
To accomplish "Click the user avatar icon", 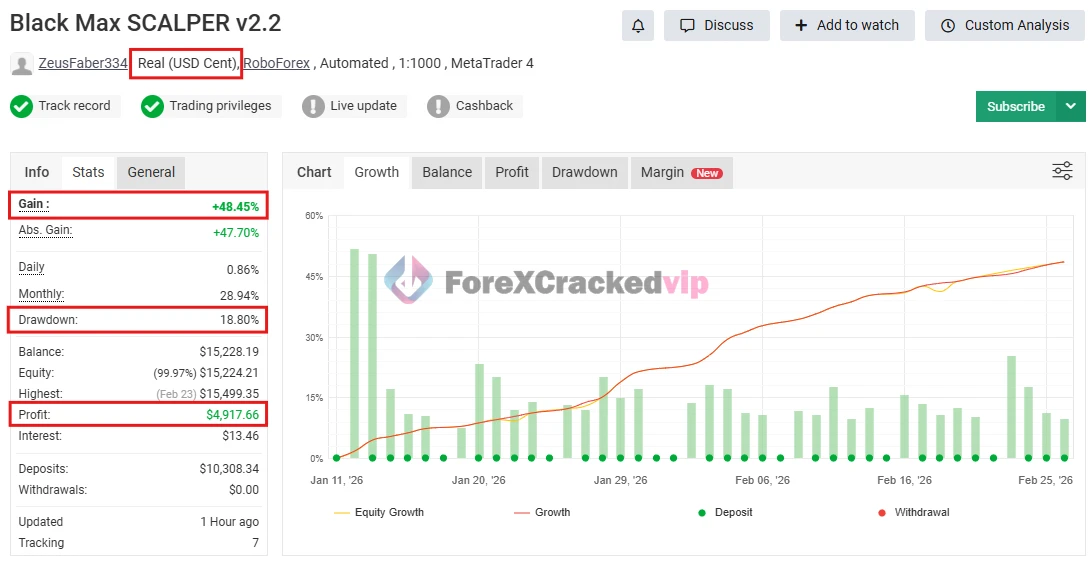I will pos(21,64).
